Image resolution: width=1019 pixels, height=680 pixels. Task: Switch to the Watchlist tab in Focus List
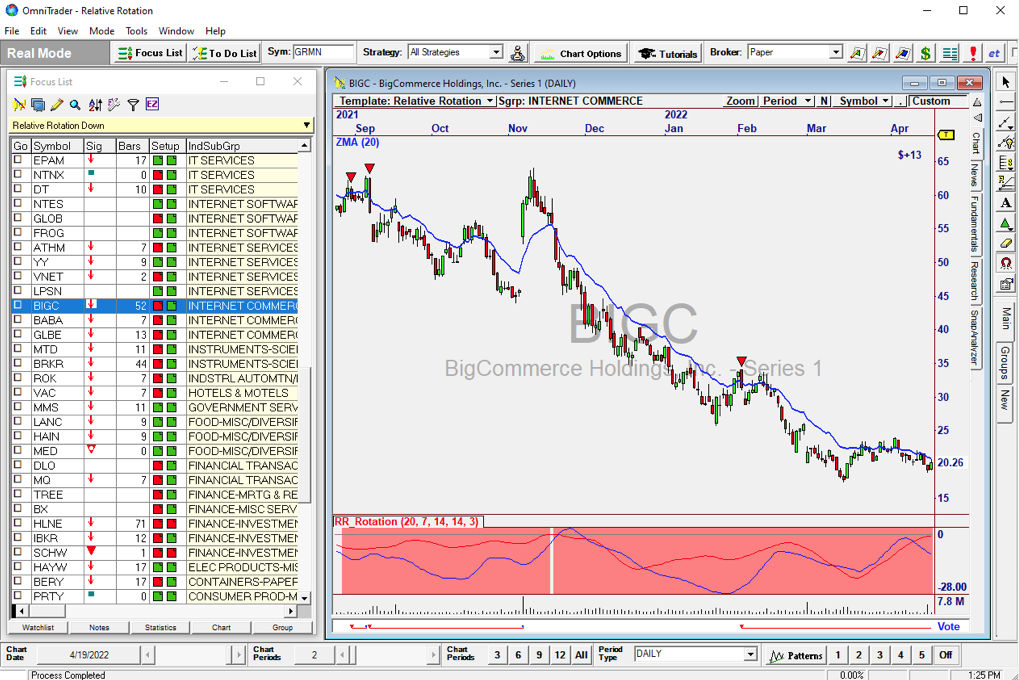(38, 627)
